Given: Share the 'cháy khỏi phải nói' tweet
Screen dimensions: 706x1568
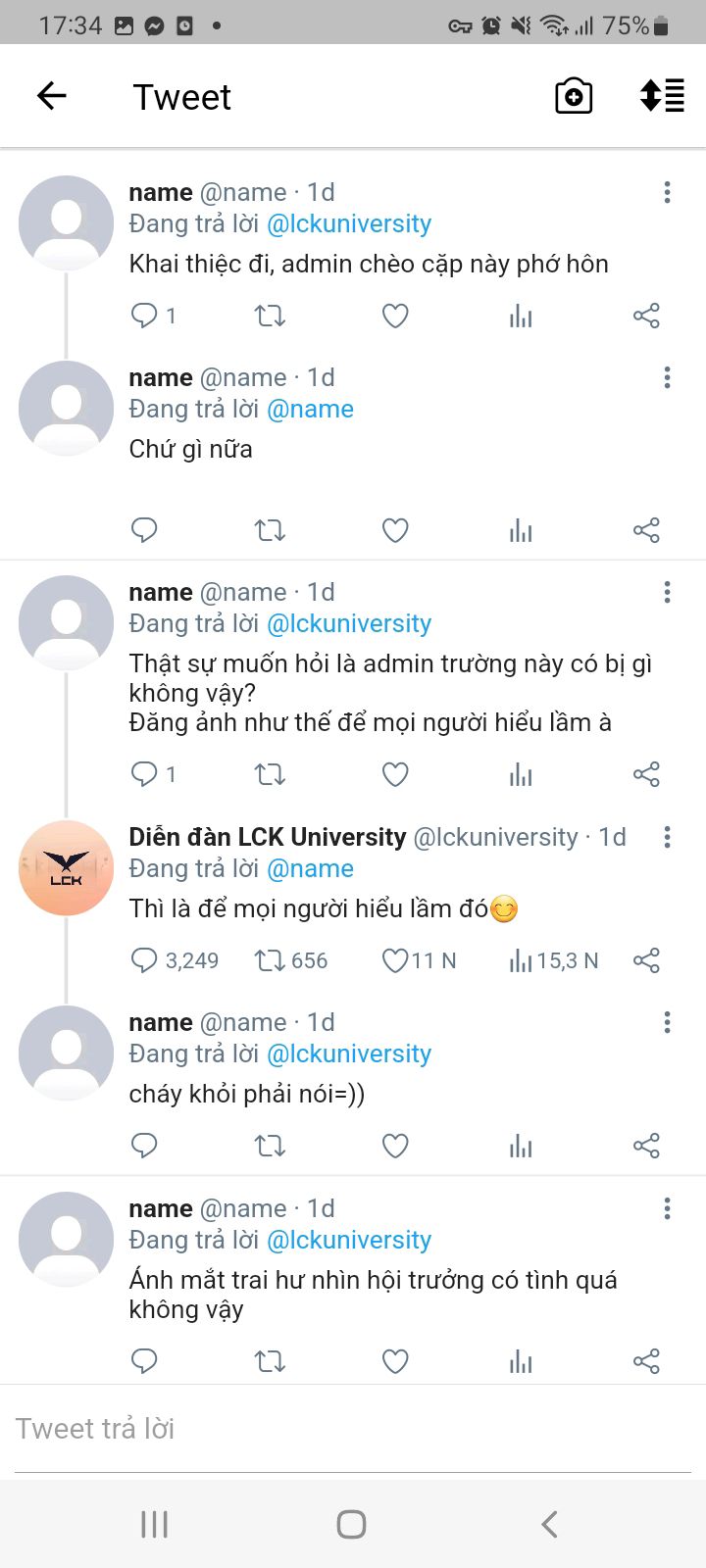Looking at the screenshot, I should 646,1146.
